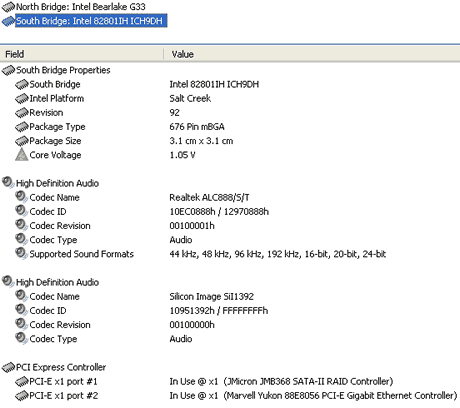
Task: Click the chip icon beside Revision
Action: [22, 113]
